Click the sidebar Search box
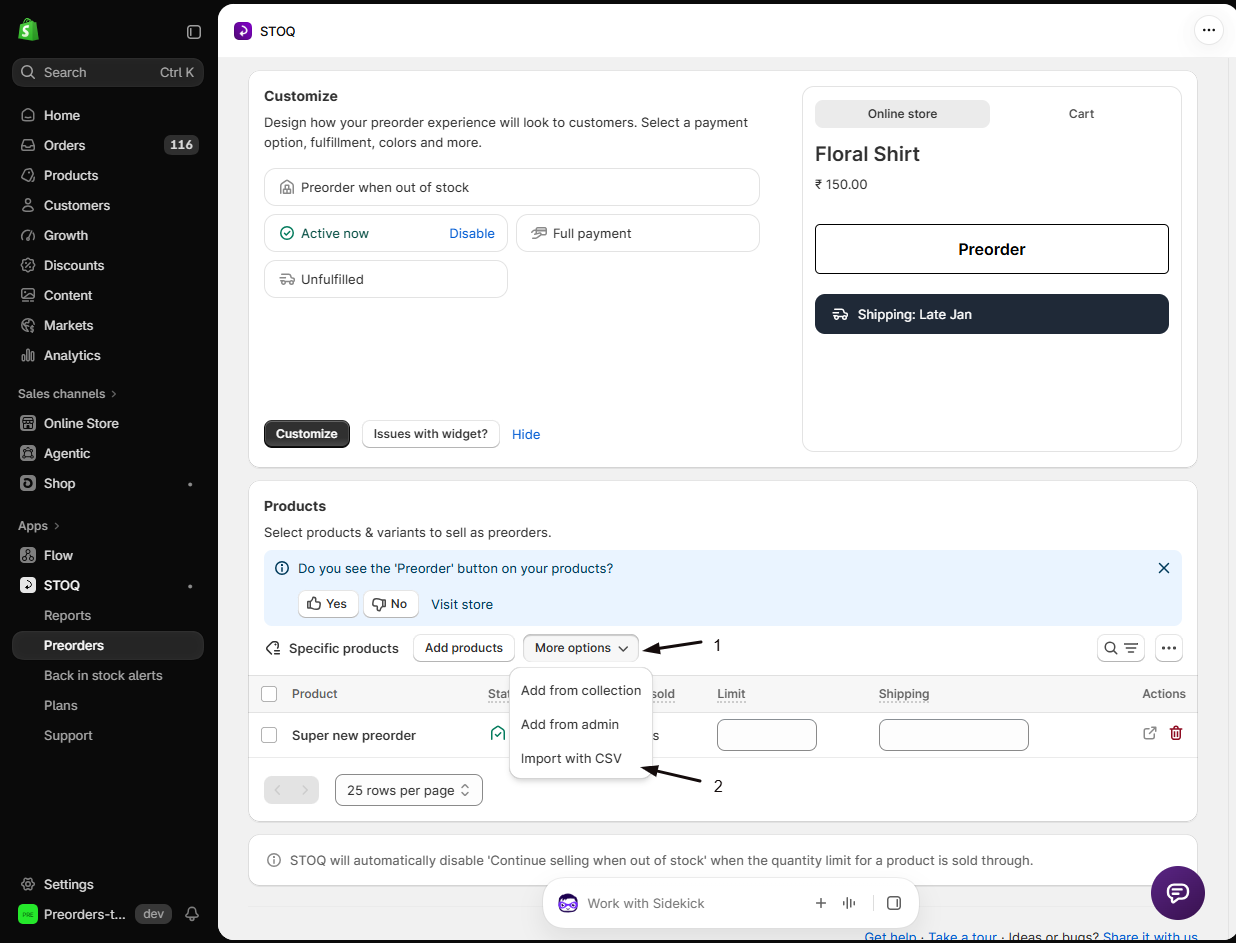Screen dimensions: 1236x943 (x=108, y=72)
